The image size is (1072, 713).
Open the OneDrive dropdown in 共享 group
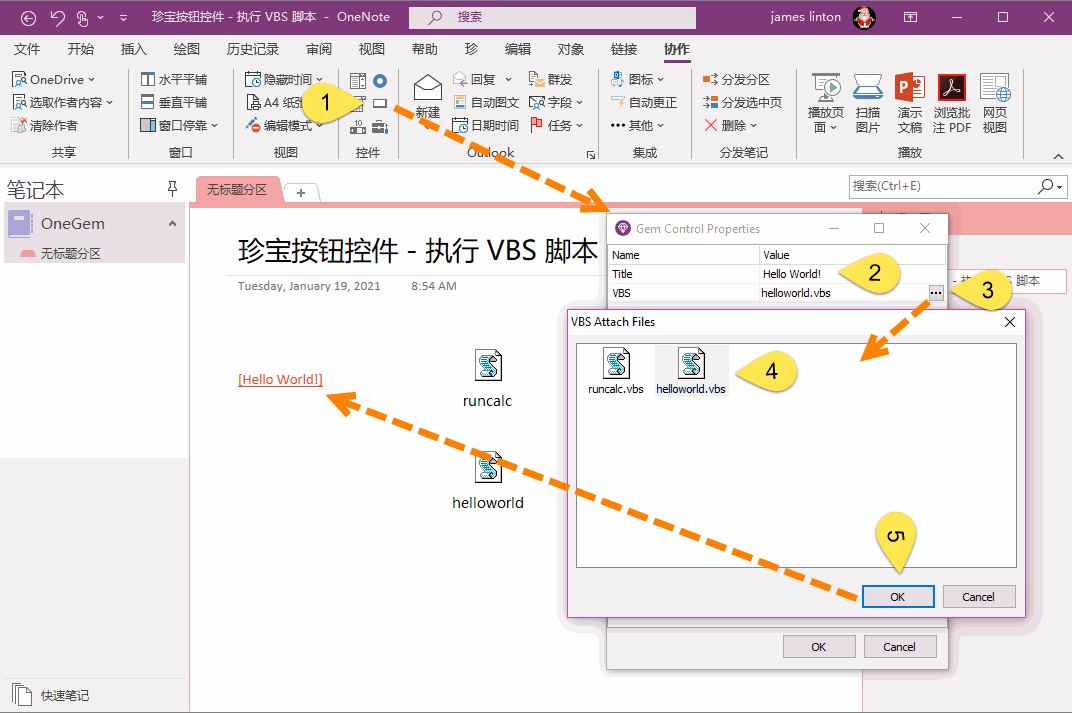pyautogui.click(x=53, y=80)
